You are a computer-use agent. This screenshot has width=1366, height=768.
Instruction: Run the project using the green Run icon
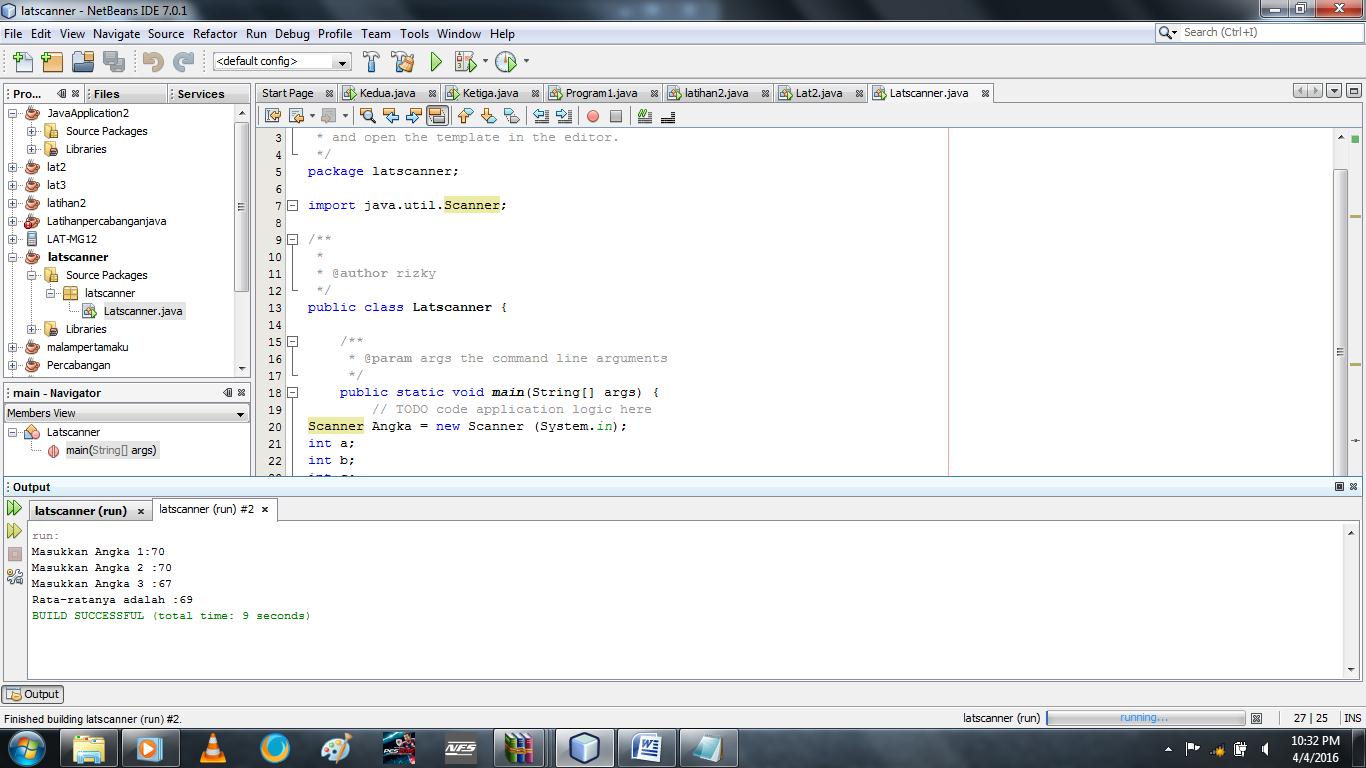click(x=435, y=61)
